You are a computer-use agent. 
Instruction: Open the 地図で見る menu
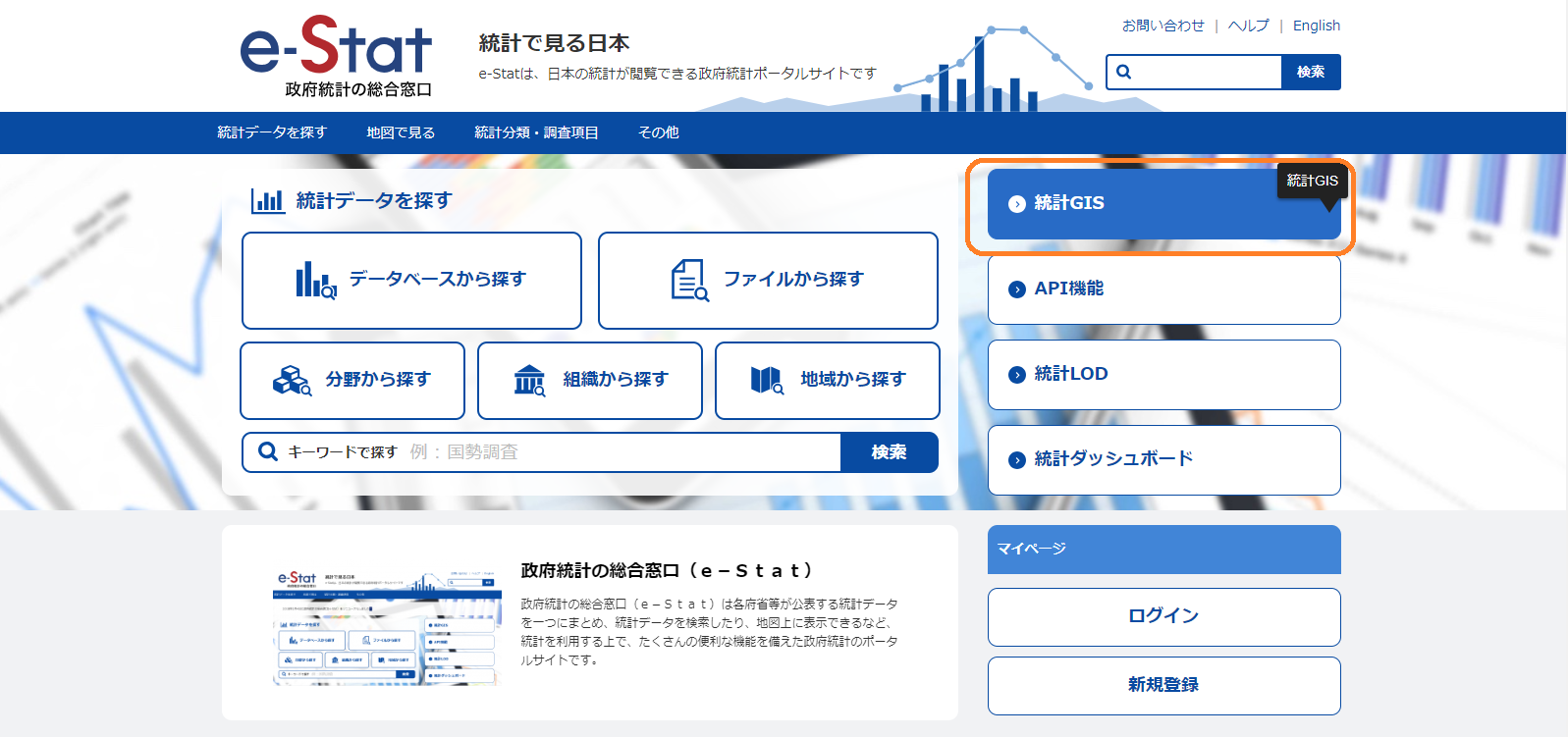tap(401, 132)
